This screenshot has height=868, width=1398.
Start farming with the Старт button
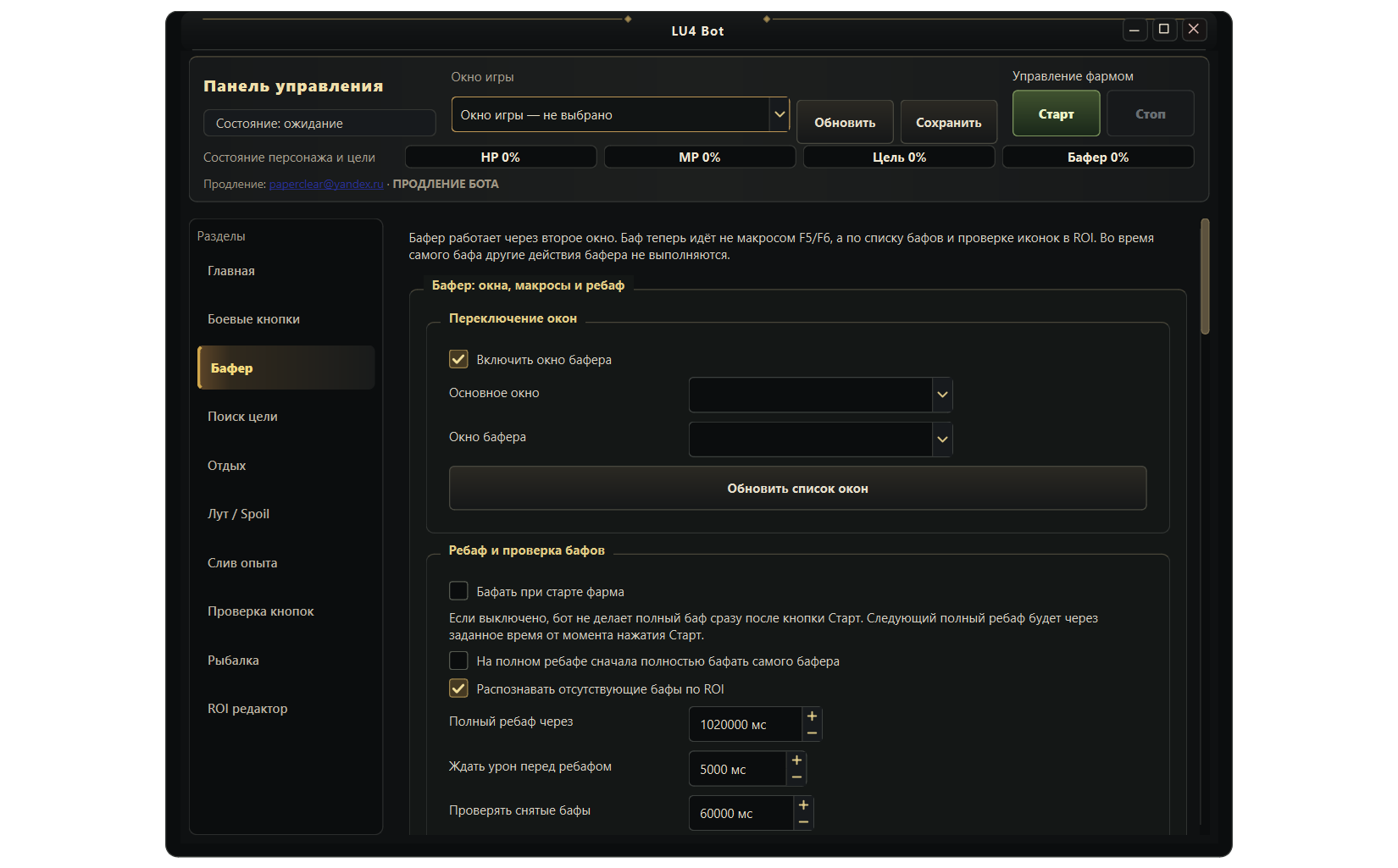pos(1056,113)
